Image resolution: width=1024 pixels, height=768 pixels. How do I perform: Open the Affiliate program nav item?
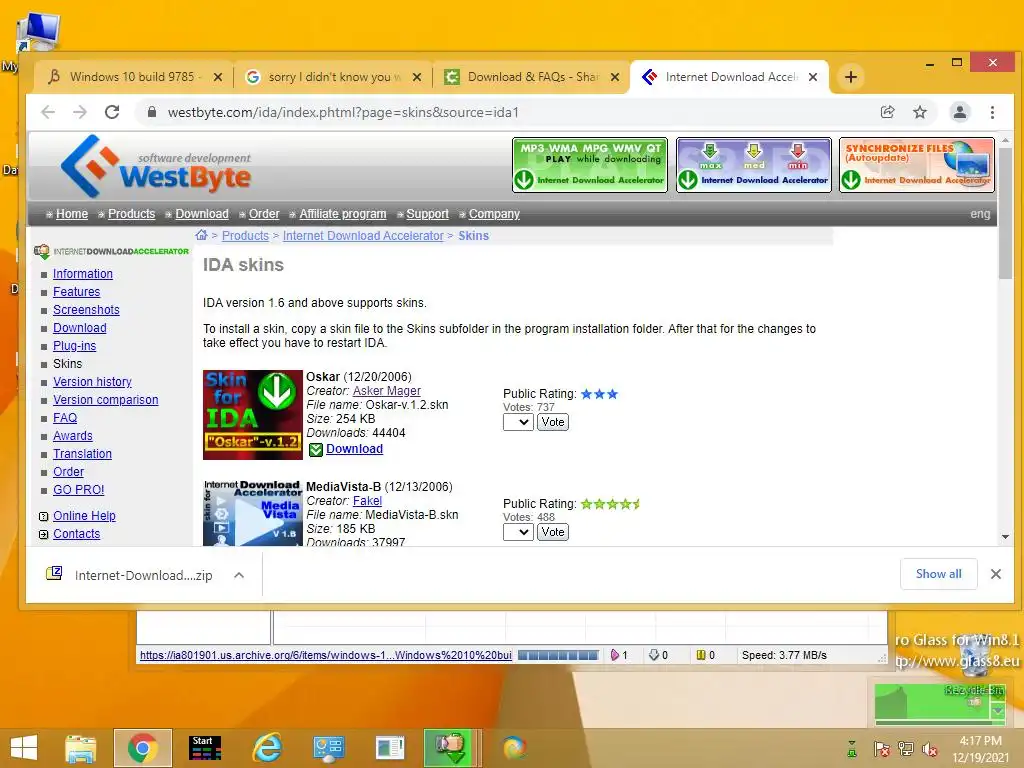coord(343,214)
